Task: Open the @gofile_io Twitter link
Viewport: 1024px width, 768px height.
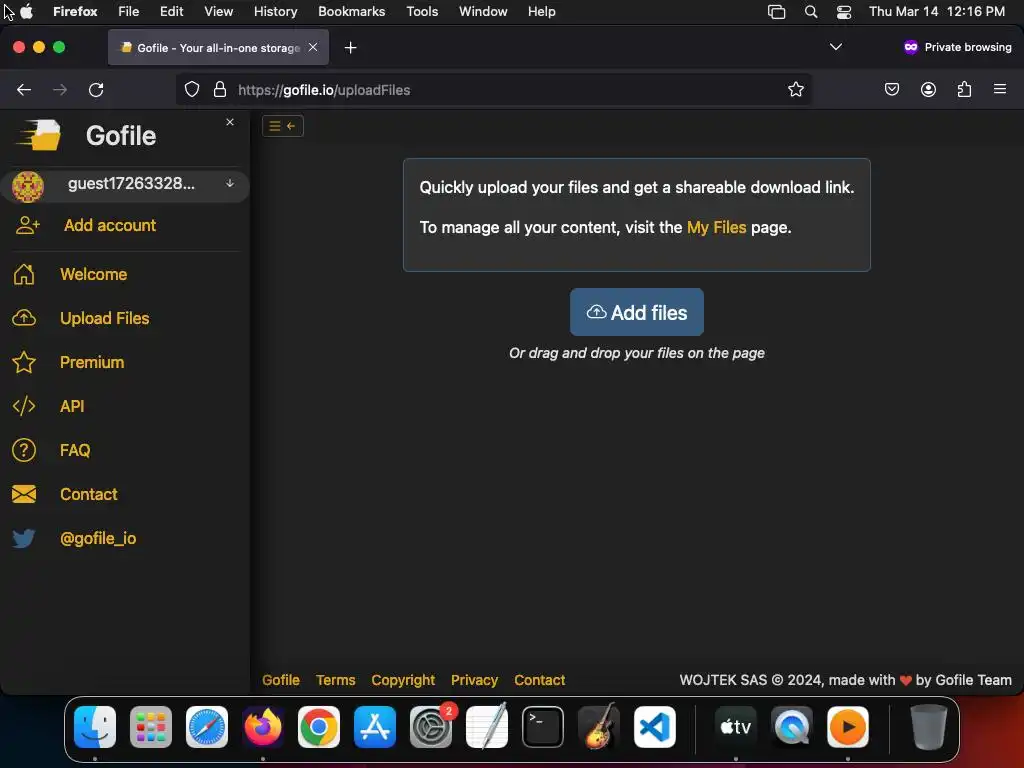Action: 98,538
